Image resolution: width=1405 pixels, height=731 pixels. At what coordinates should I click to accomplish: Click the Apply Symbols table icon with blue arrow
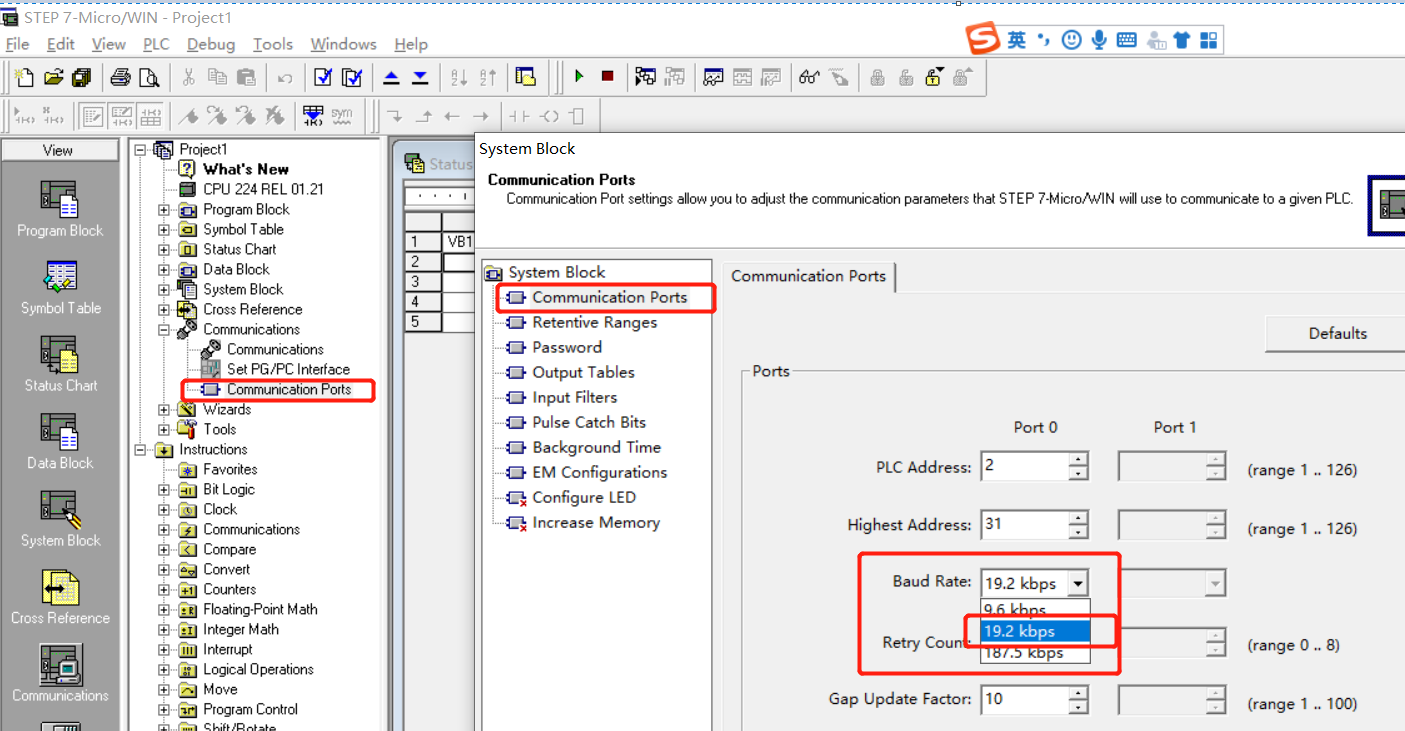[313, 115]
